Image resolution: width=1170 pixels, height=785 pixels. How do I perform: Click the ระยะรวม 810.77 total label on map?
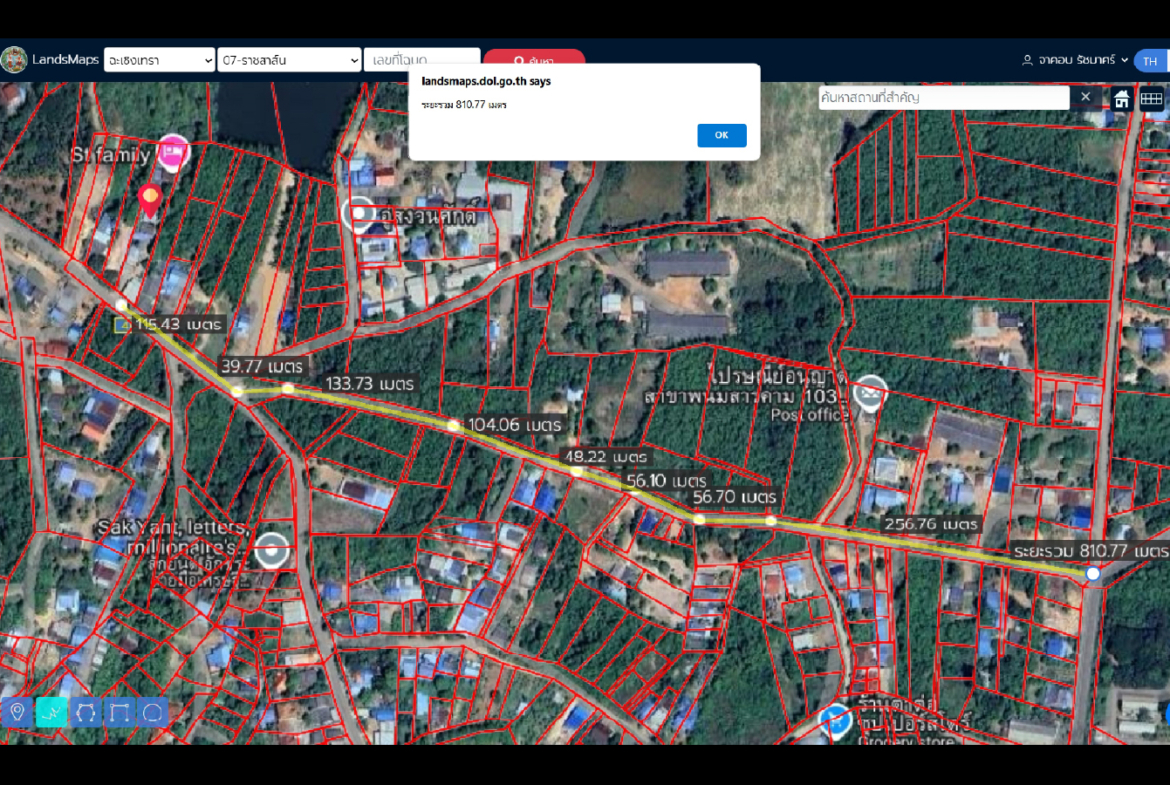pos(1091,551)
